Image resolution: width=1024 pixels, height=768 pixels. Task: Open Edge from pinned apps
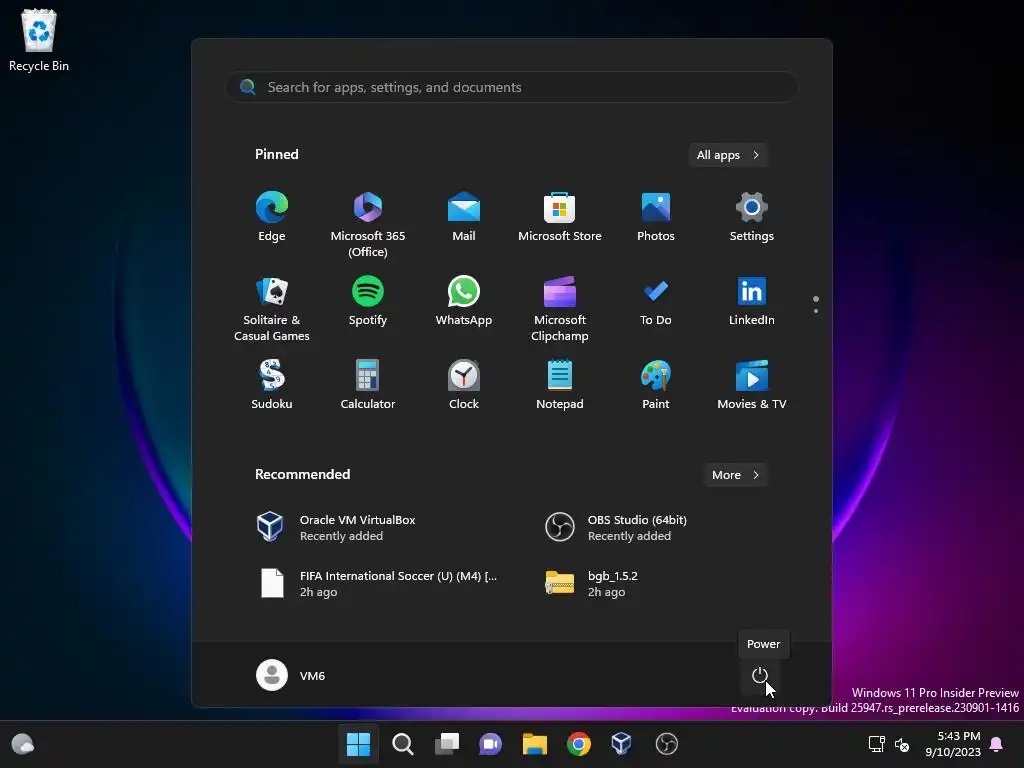click(x=272, y=217)
